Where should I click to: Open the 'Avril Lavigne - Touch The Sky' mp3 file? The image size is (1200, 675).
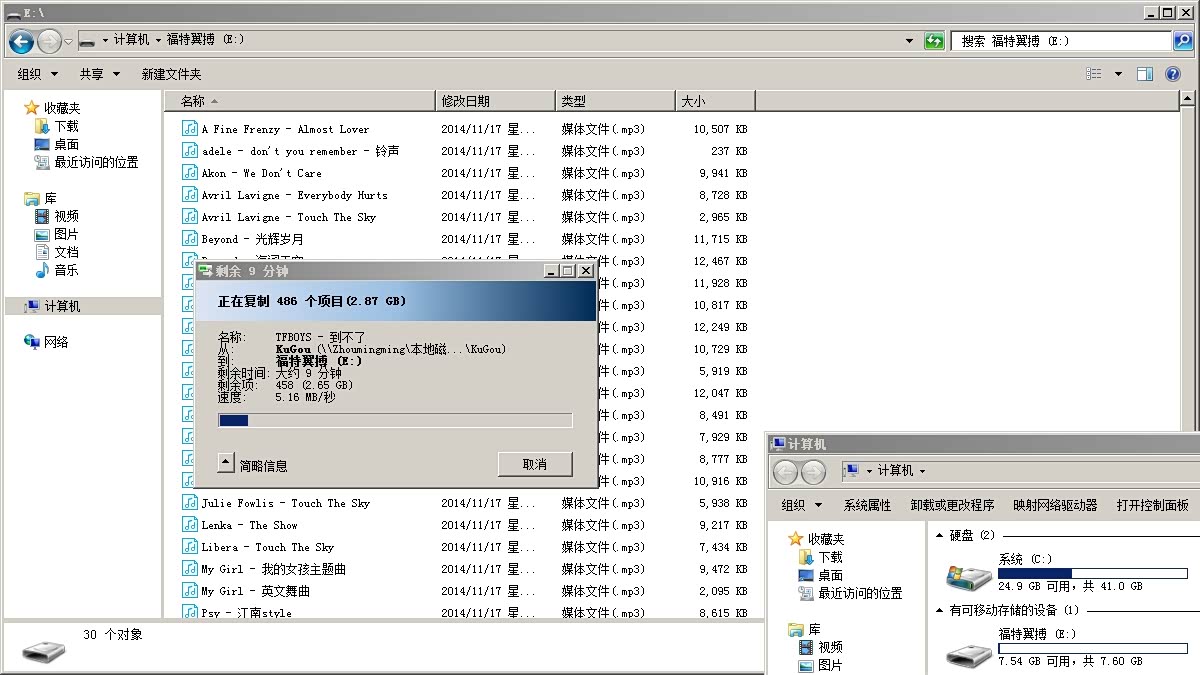click(x=287, y=217)
